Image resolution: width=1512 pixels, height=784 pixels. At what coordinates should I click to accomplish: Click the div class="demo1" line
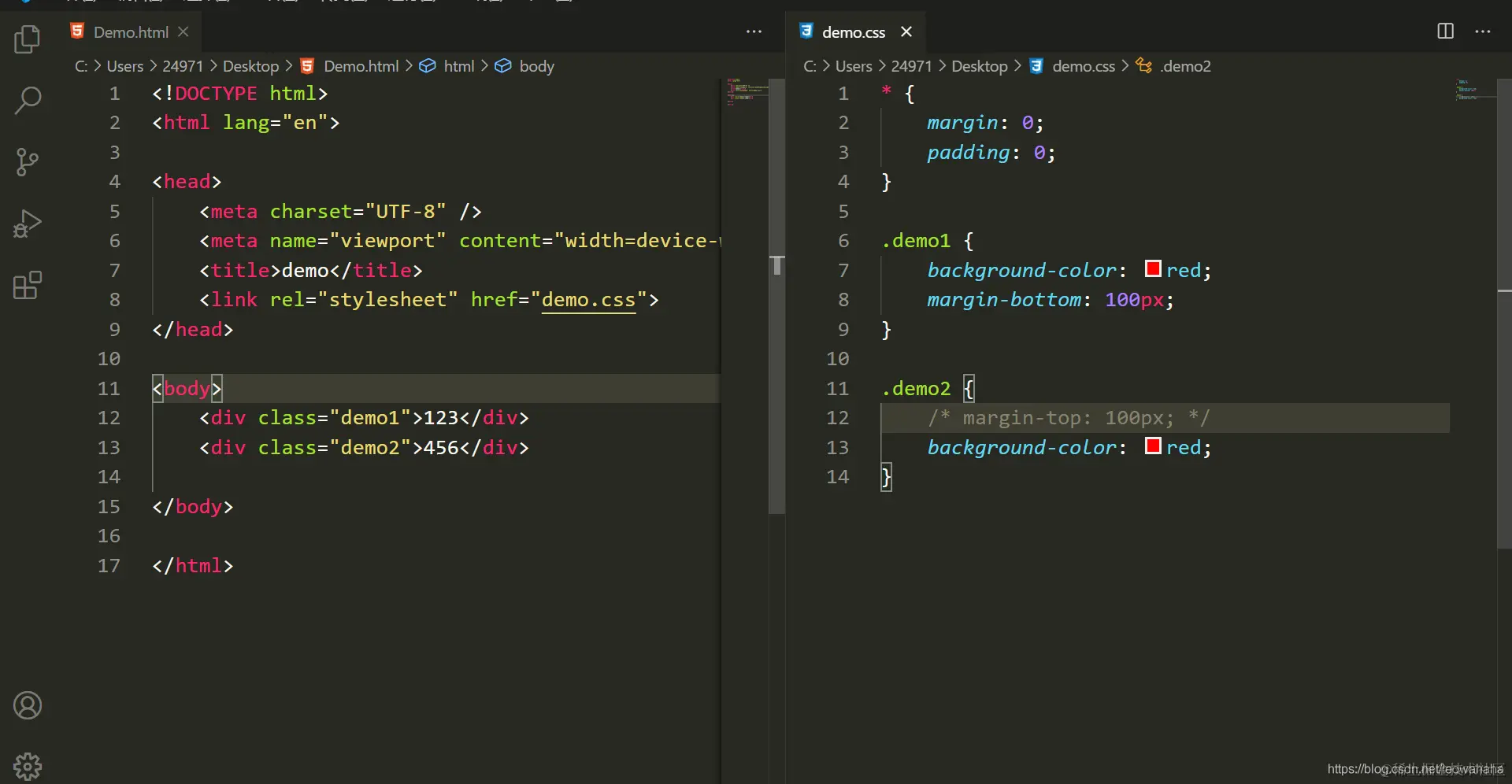click(x=364, y=418)
